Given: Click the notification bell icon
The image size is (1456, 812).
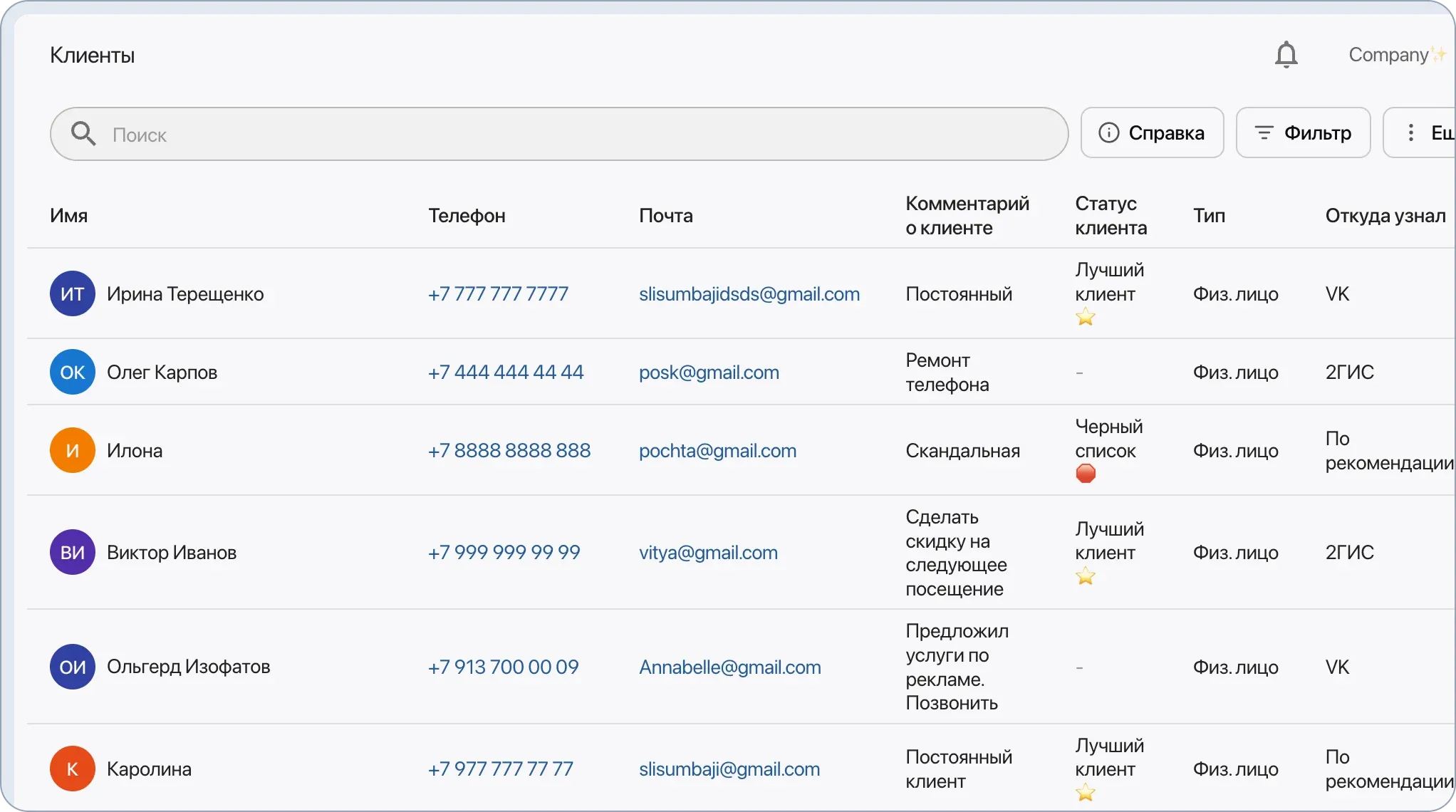Looking at the screenshot, I should 1286,55.
